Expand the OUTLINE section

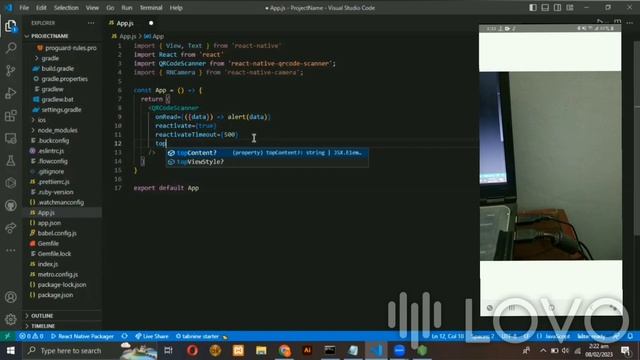pos(42,316)
